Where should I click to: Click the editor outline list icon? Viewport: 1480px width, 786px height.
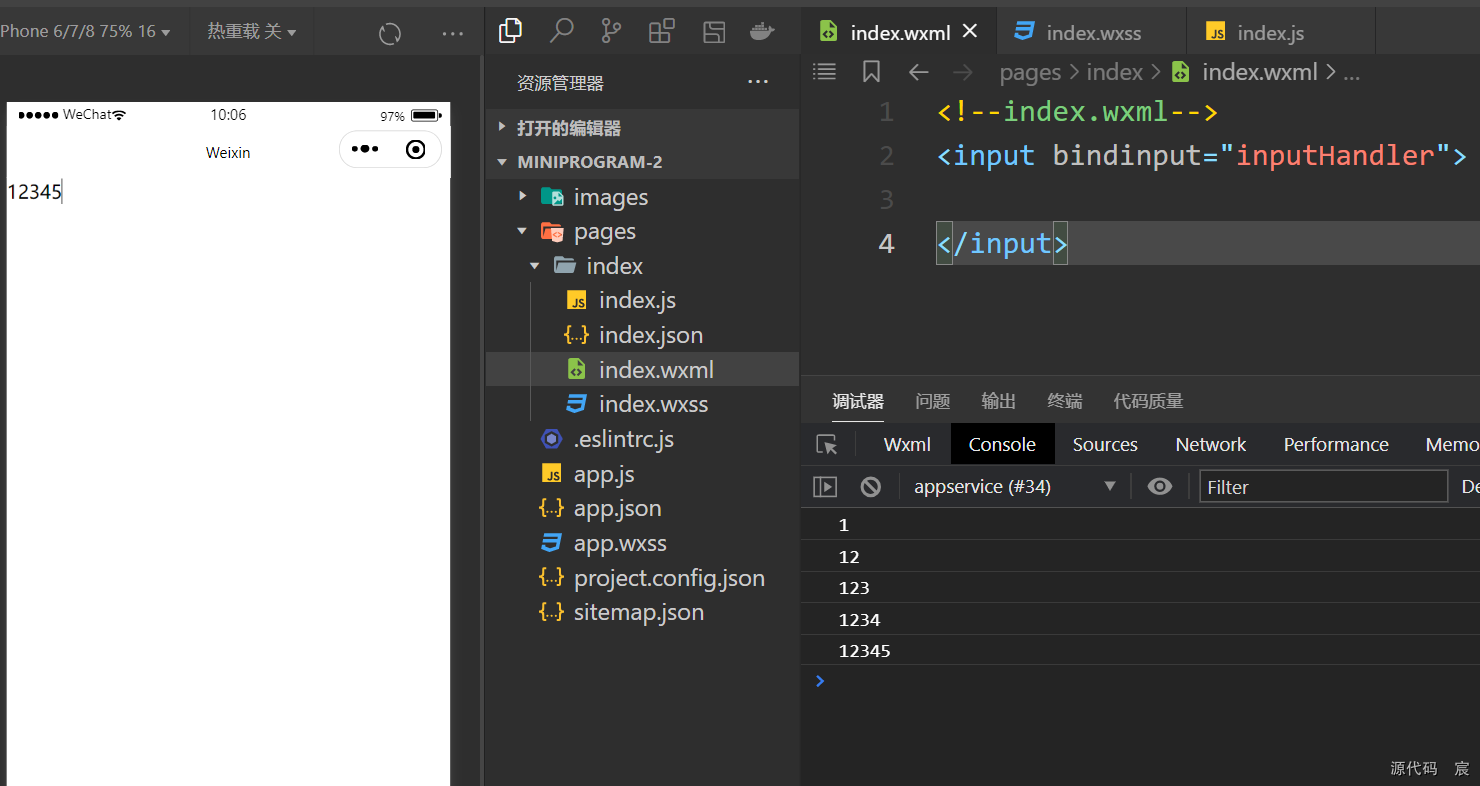(824, 71)
